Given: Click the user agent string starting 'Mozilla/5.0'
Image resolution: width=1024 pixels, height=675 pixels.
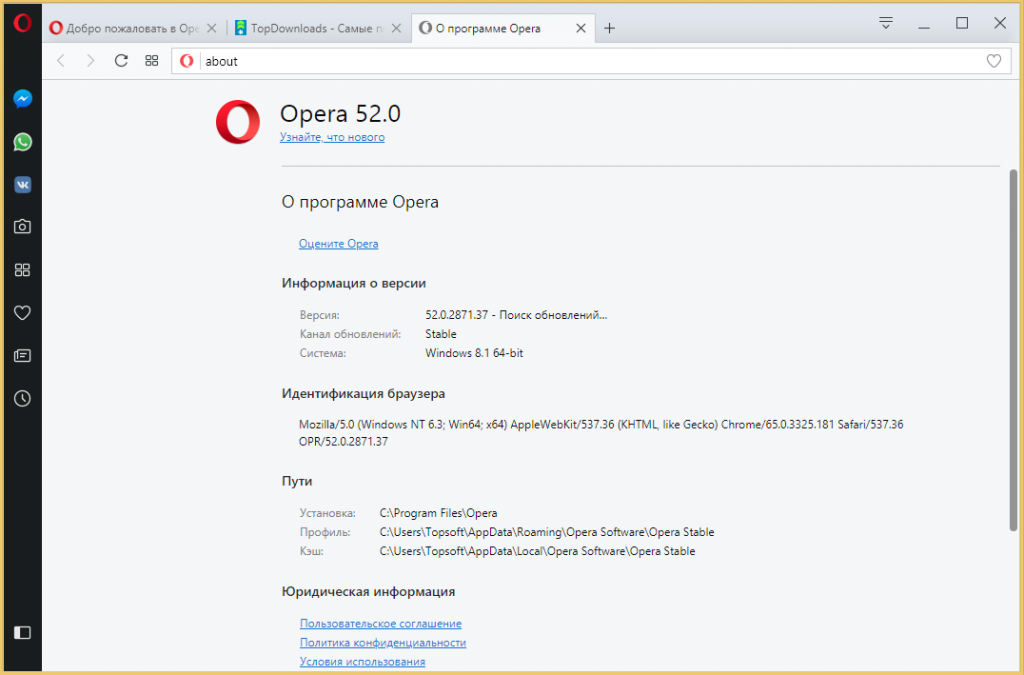Looking at the screenshot, I should pyautogui.click(x=601, y=433).
